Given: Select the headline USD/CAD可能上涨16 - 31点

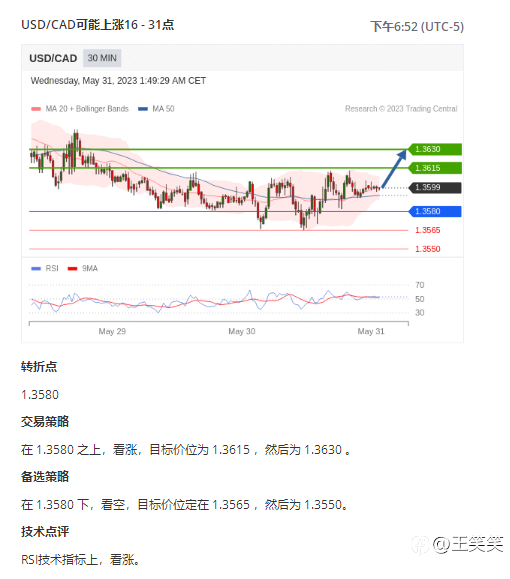Looking at the screenshot, I should point(97,25).
